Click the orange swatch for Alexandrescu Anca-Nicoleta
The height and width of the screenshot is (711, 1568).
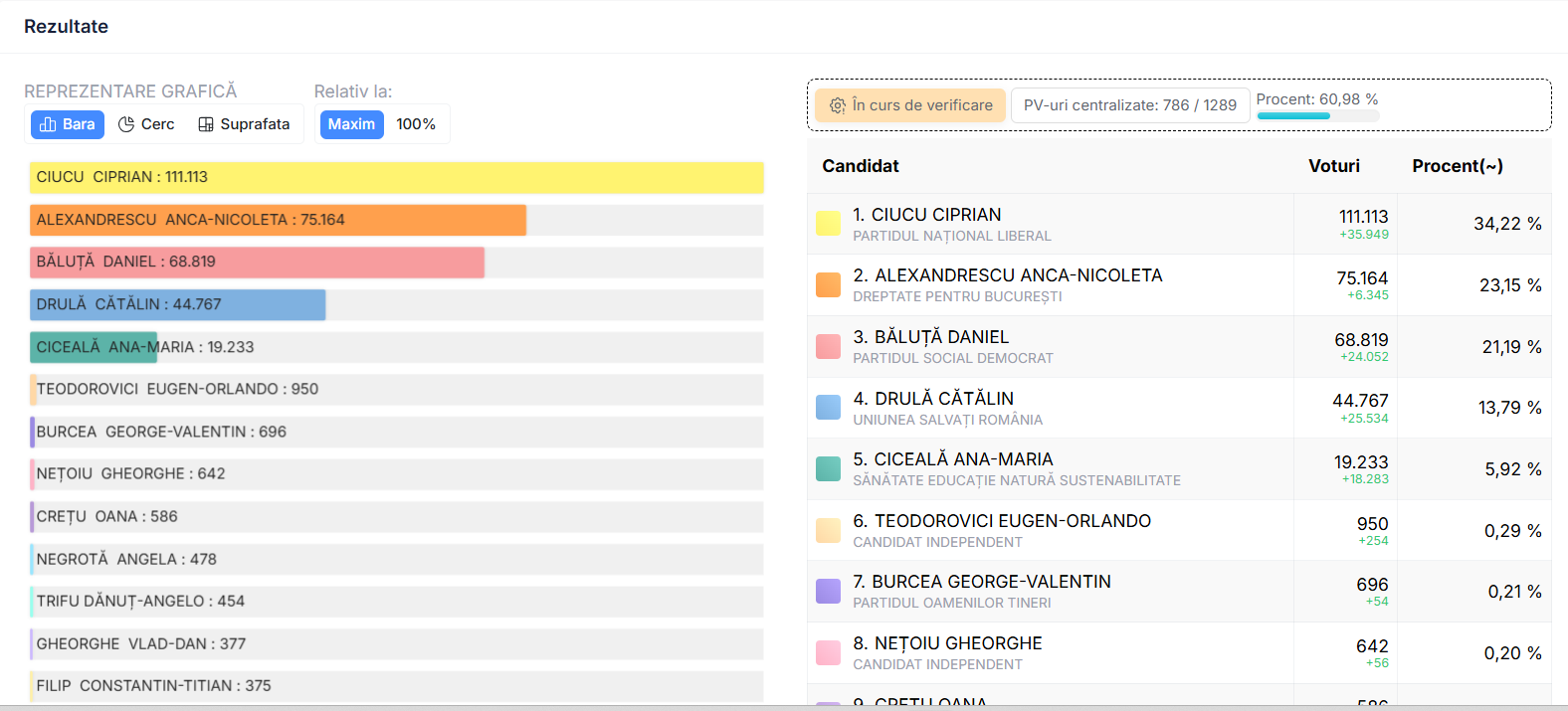click(828, 285)
